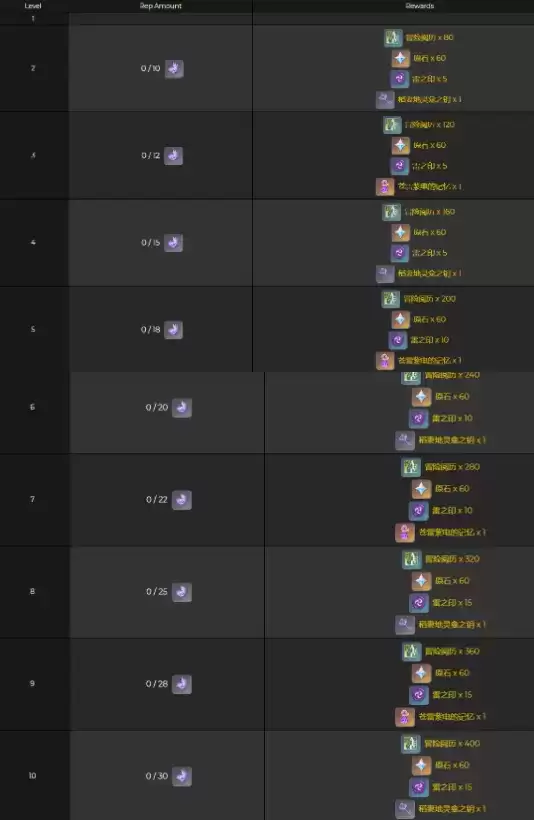Click the Rewards column header
534x820 pixels.
420,6
